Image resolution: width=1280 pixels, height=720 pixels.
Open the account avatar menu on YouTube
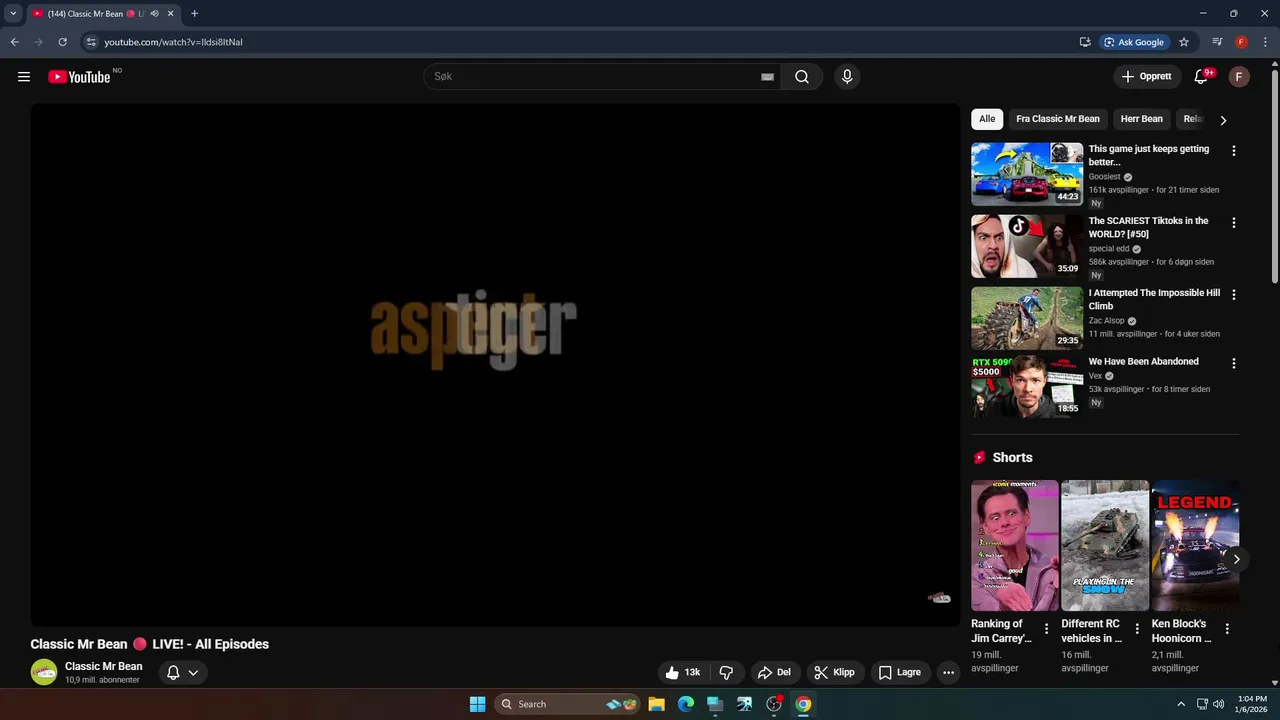click(x=1239, y=77)
